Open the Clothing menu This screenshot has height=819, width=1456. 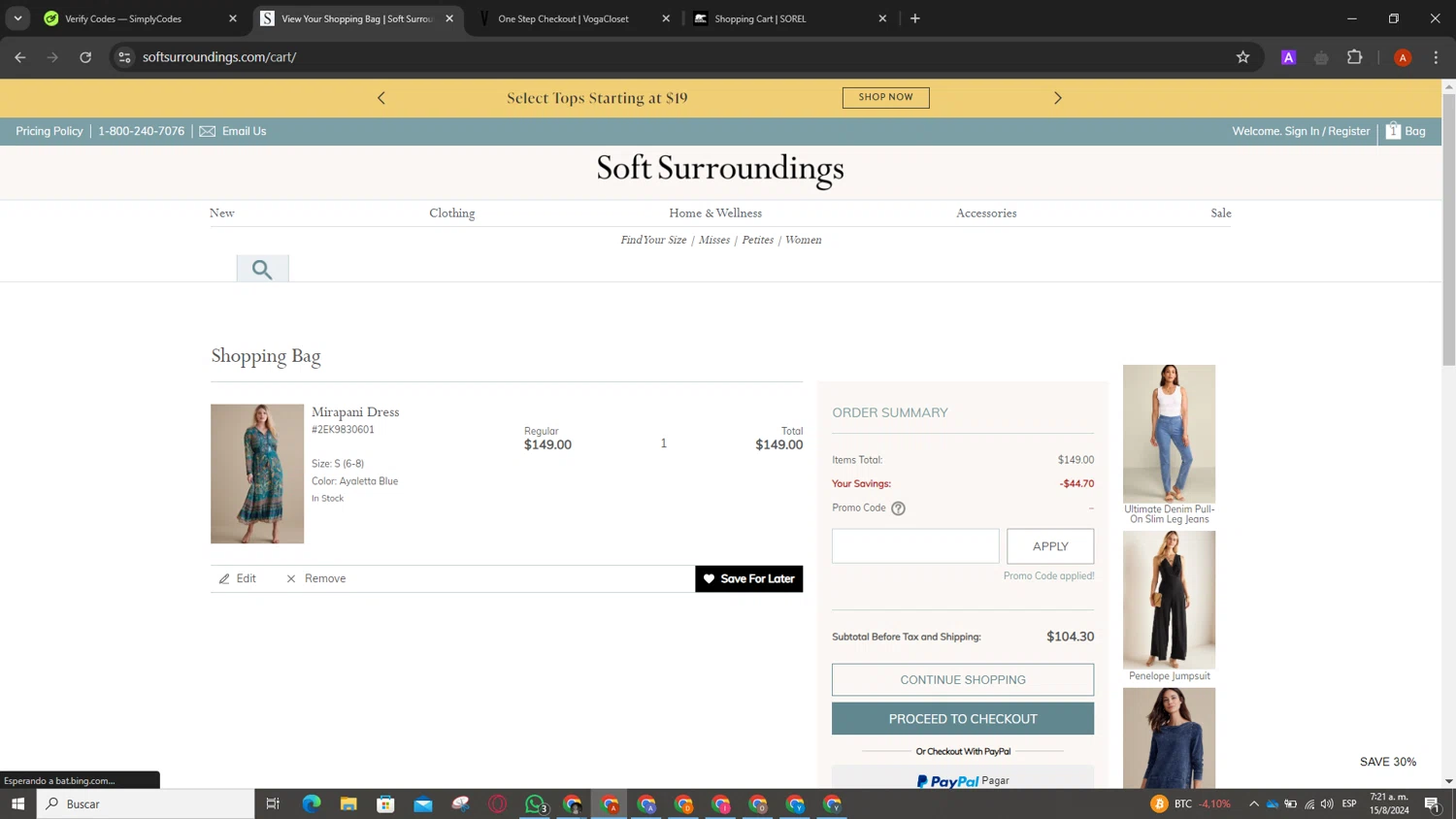coord(452,213)
